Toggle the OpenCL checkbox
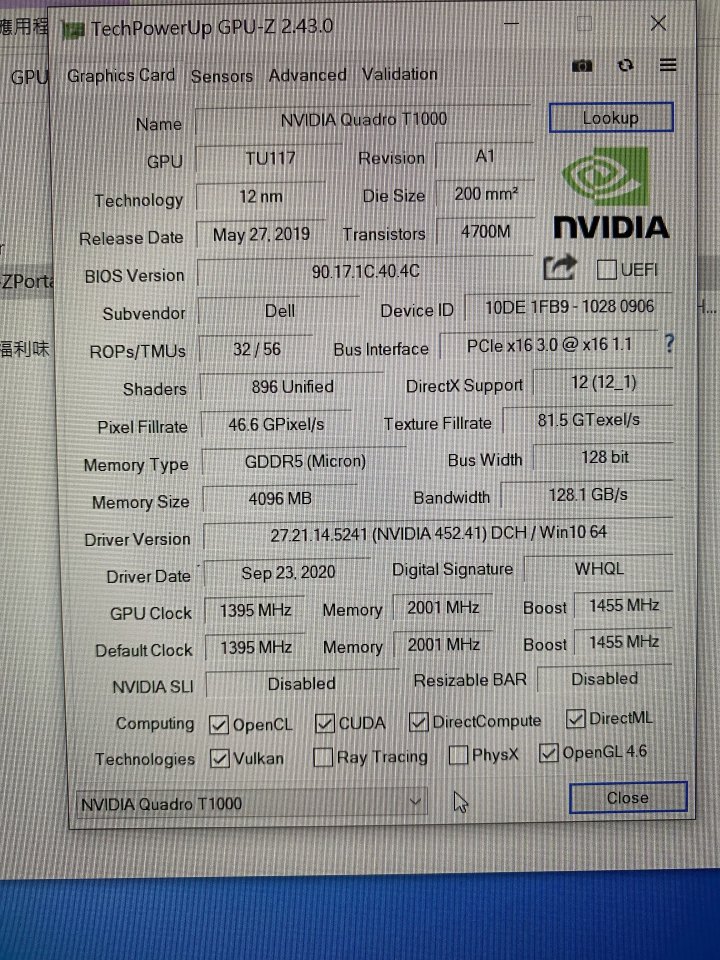Viewport: 720px width, 960px height. (x=219, y=724)
